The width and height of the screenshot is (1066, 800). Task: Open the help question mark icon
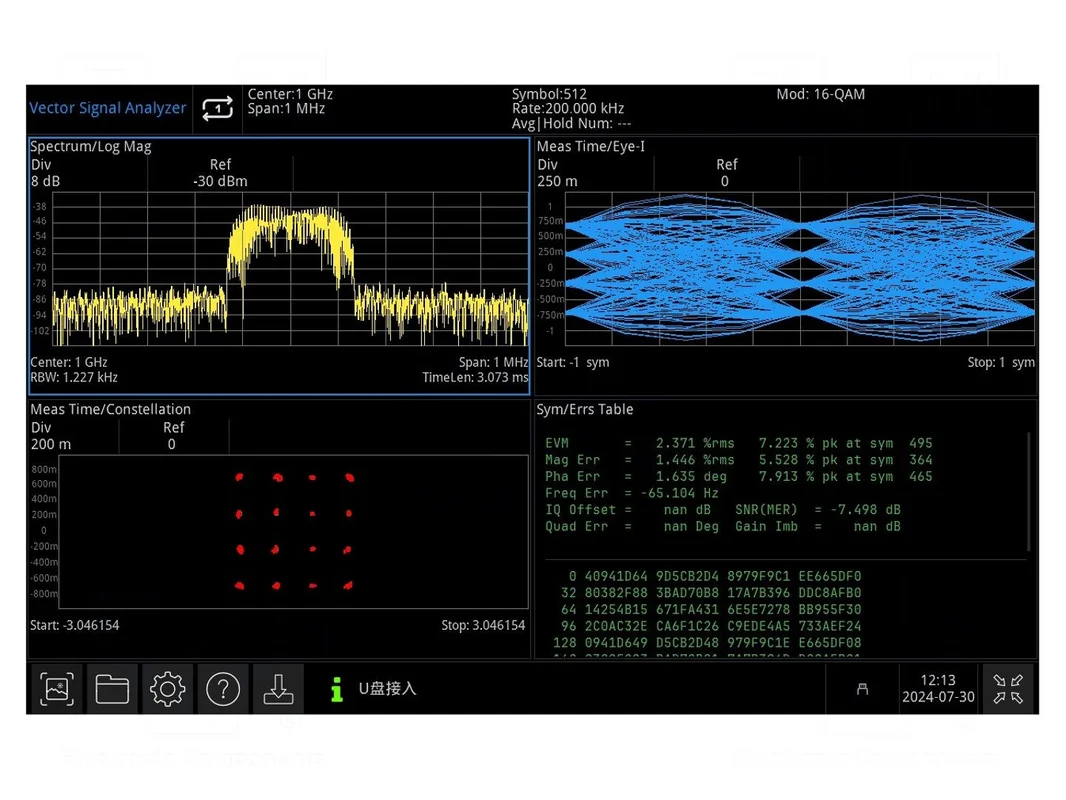point(223,689)
